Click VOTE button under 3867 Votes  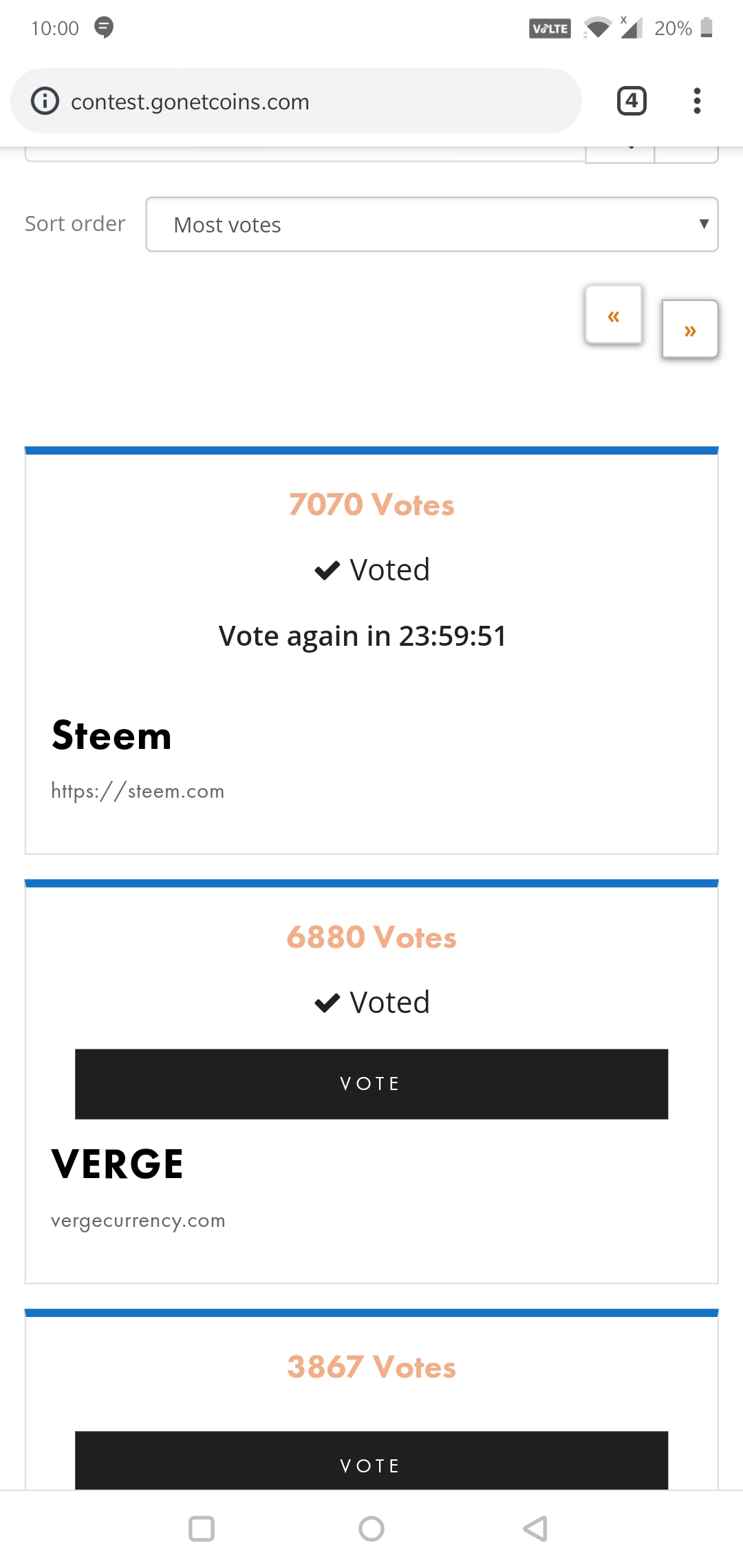371,1461
